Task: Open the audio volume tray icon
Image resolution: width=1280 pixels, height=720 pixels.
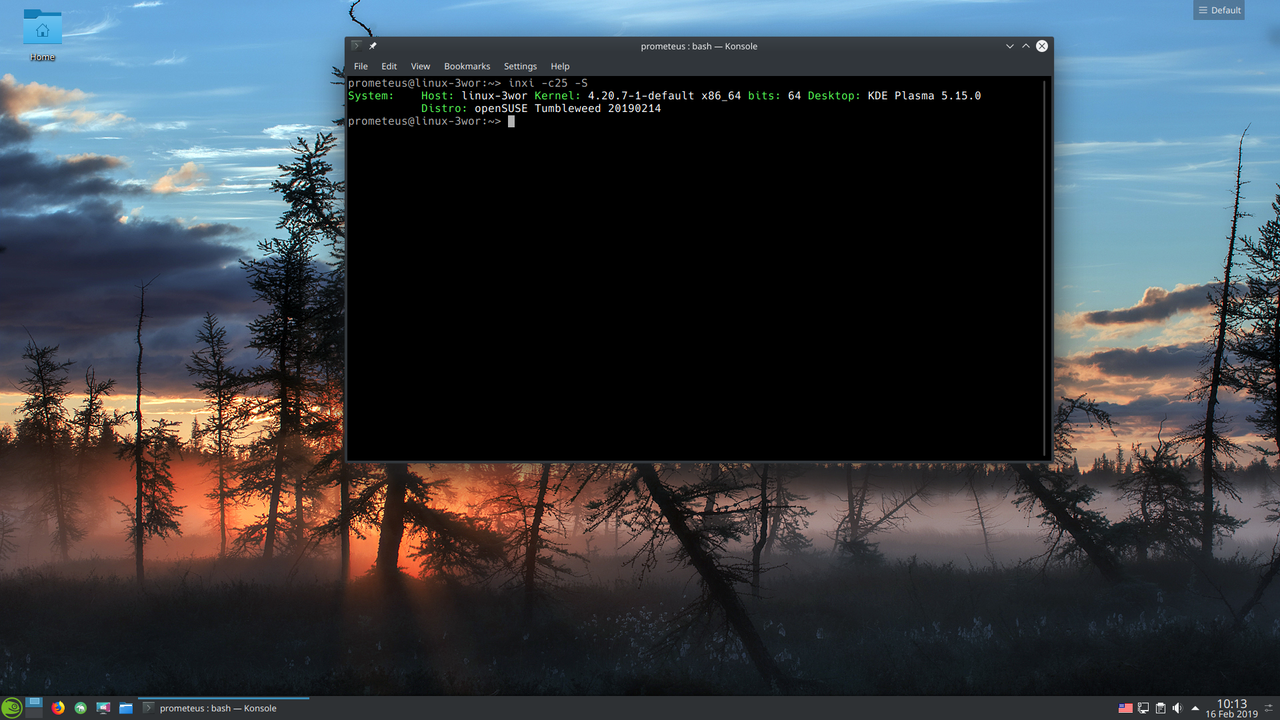Action: 1177,708
